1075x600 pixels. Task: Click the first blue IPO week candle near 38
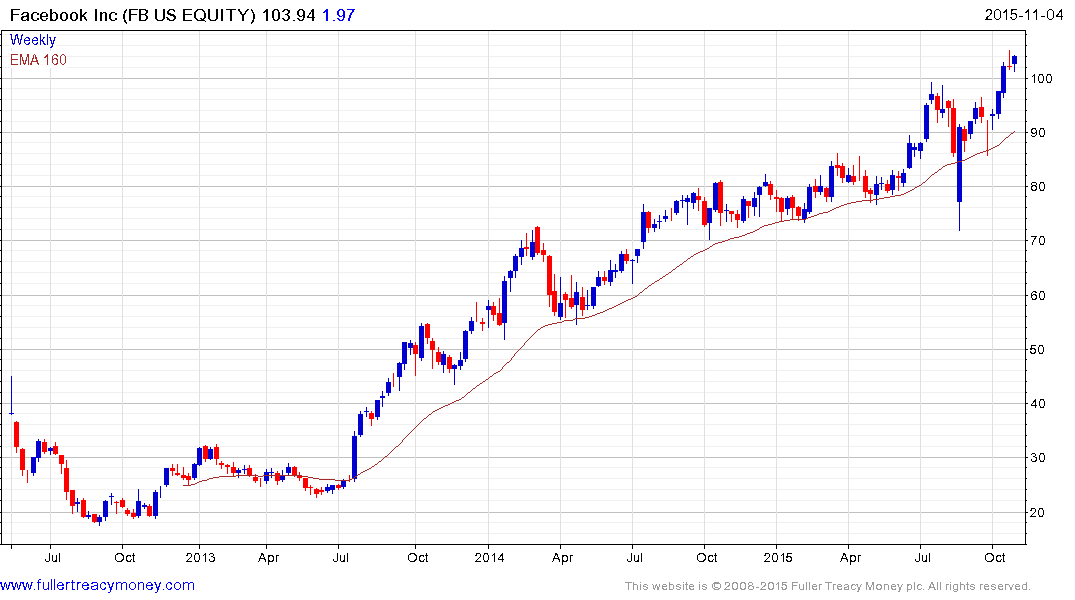click(x=12, y=396)
